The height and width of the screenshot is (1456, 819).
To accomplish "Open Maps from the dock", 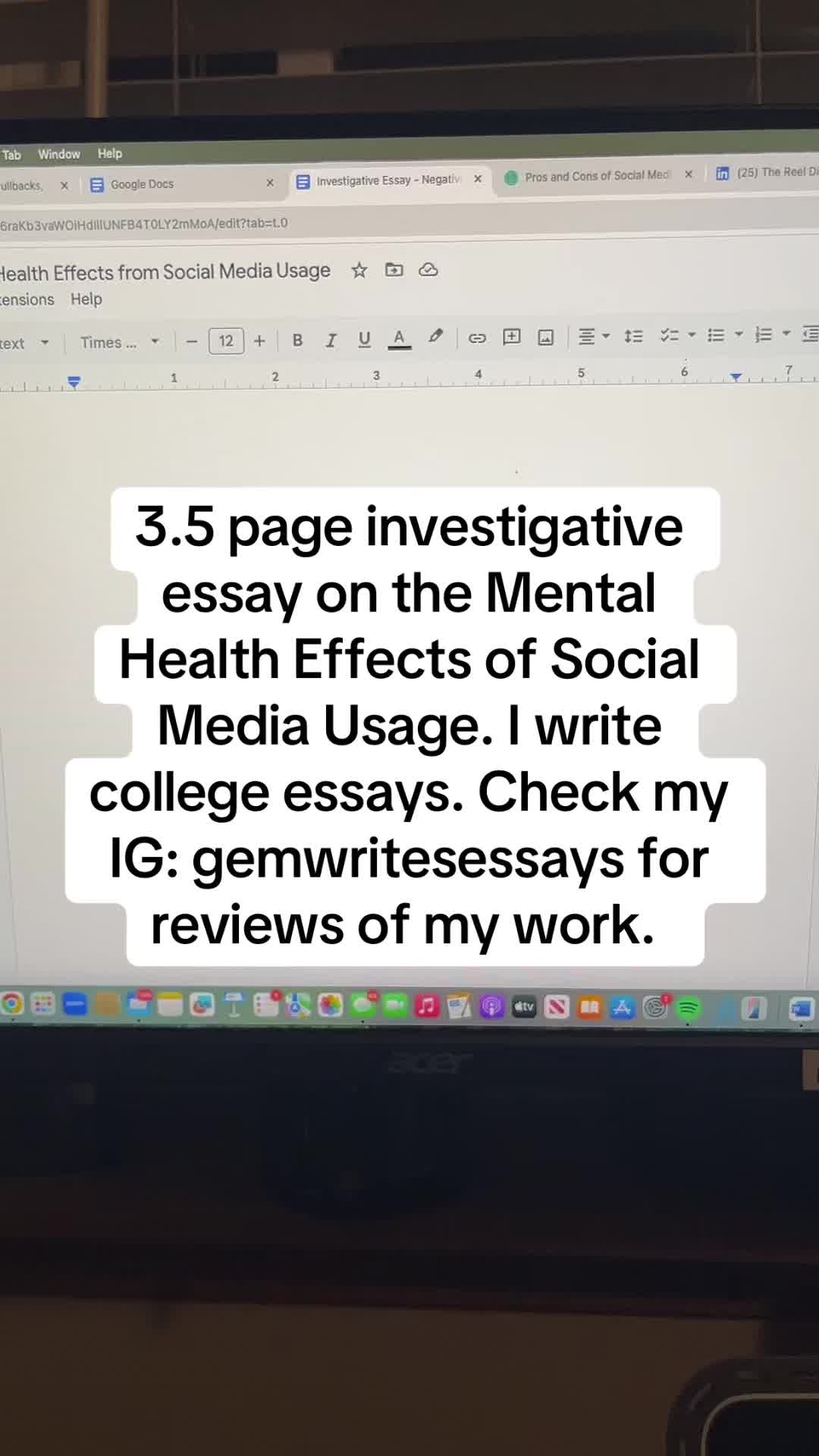I will 298,1006.
